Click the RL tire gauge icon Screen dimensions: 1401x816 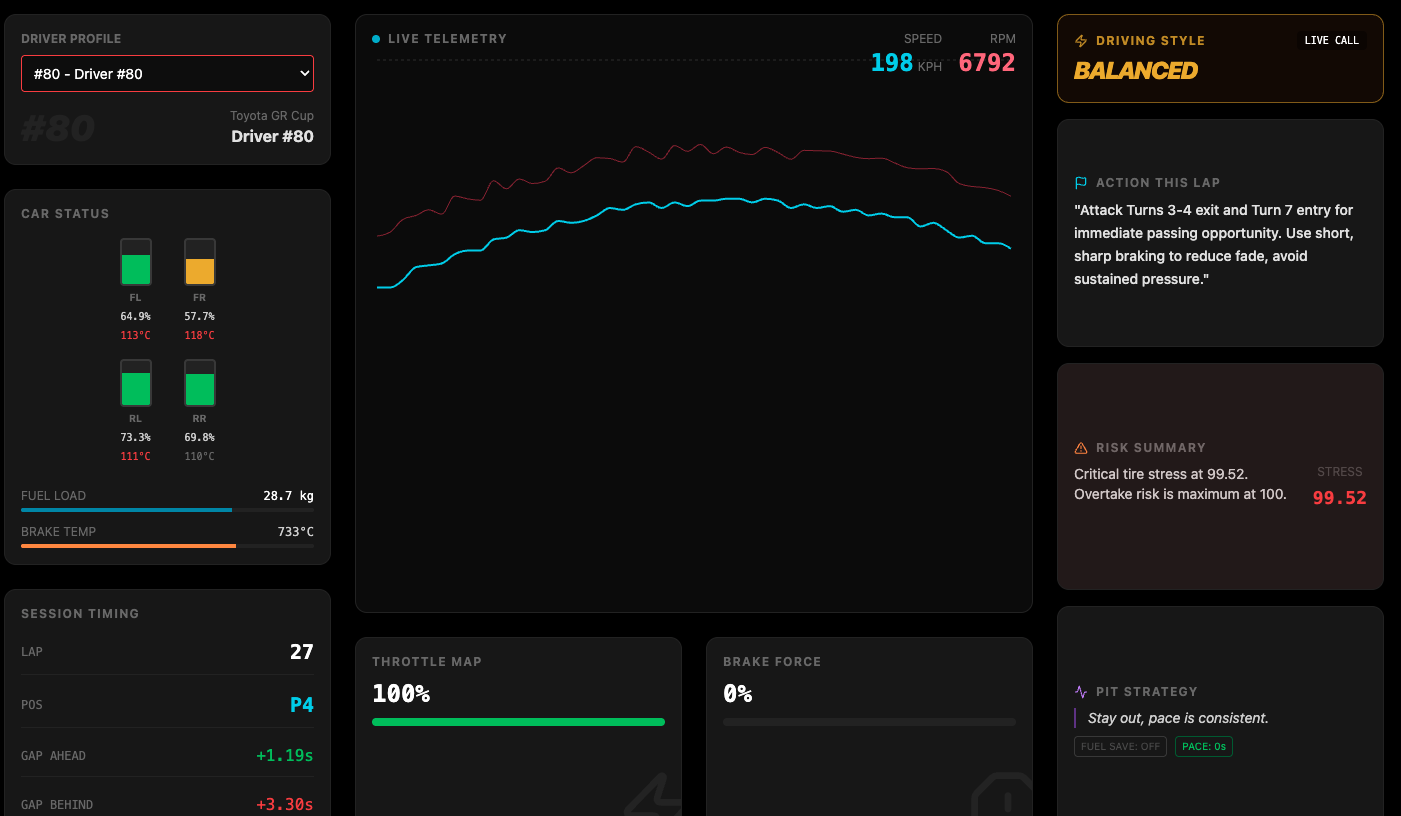[136, 383]
